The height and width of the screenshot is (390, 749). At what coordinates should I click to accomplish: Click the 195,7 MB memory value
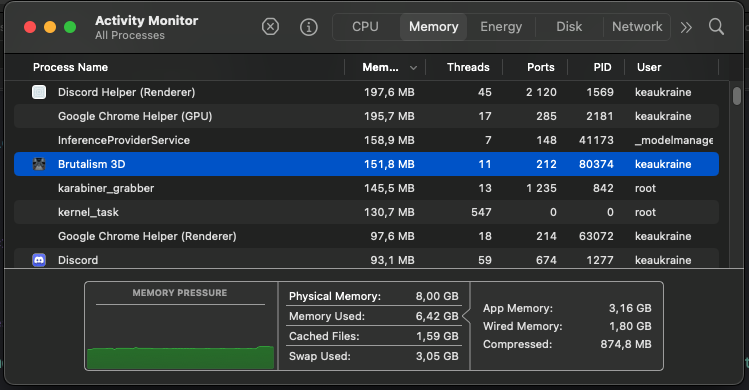[x=389, y=116]
